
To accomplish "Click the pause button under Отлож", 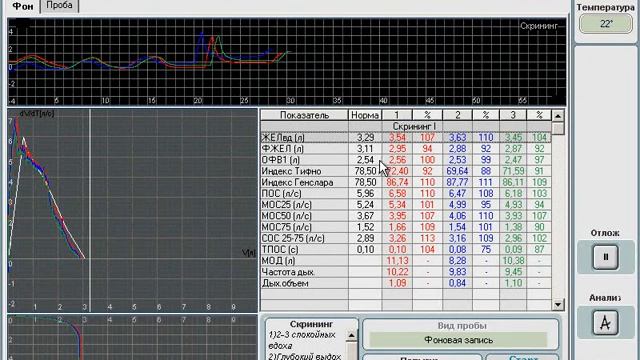I will pos(605,257).
